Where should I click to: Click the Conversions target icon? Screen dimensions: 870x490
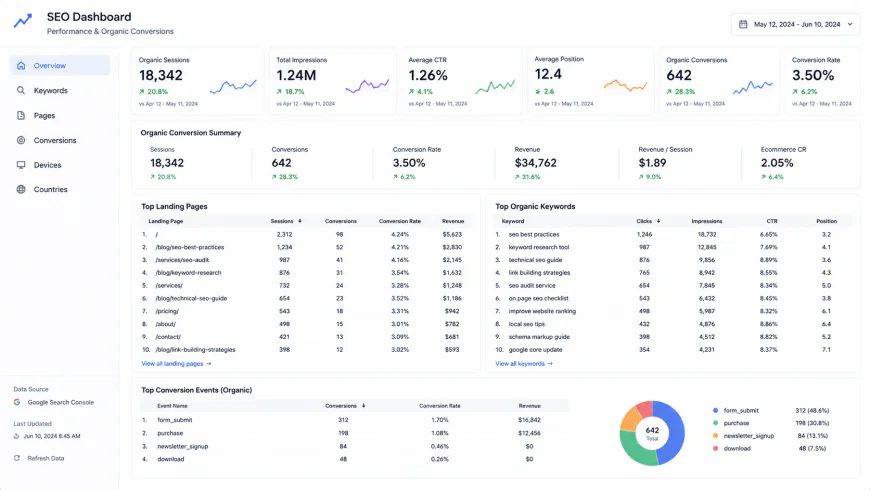[x=21, y=140]
